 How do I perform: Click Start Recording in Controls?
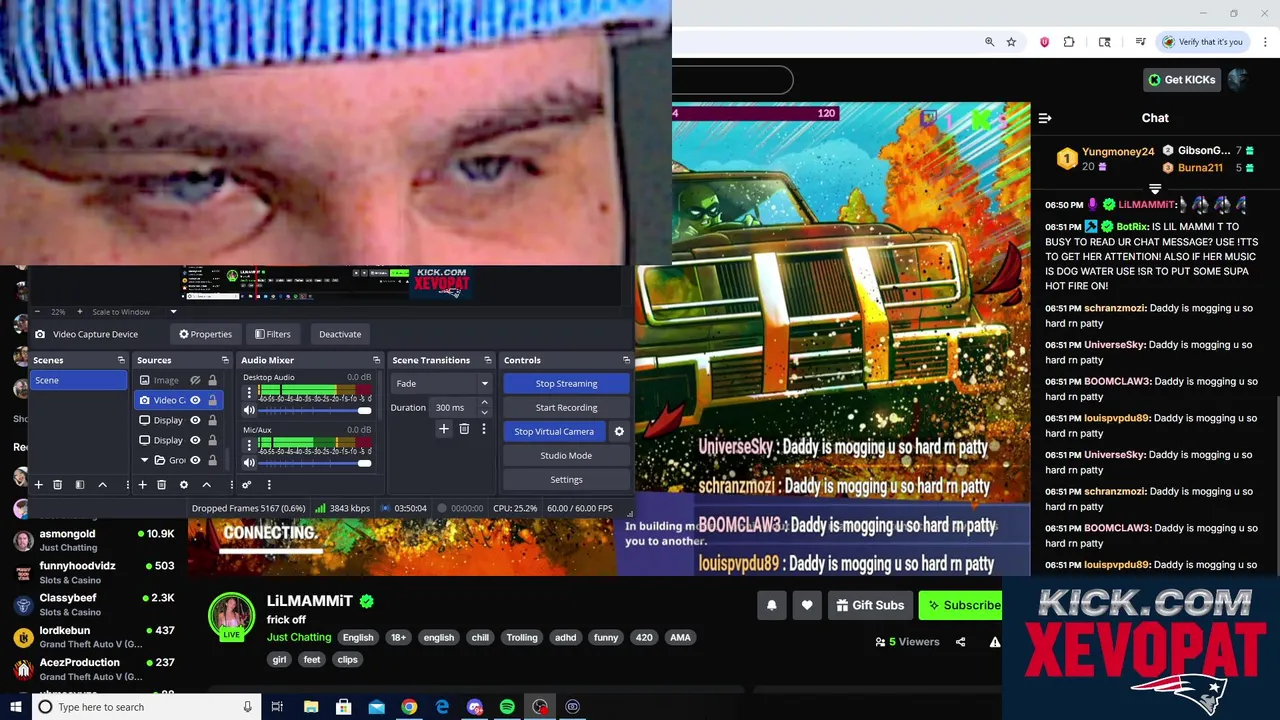pos(566,407)
